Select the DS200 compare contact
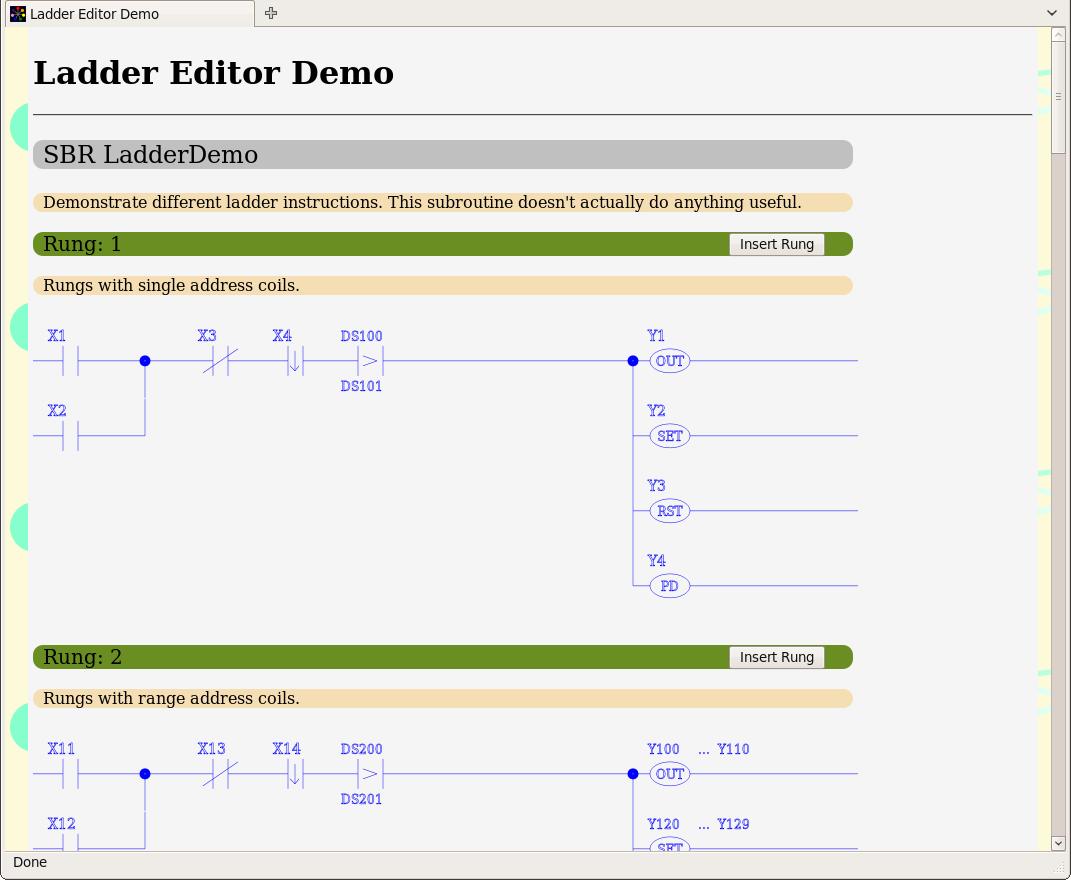The width and height of the screenshot is (1071, 880). [370, 774]
